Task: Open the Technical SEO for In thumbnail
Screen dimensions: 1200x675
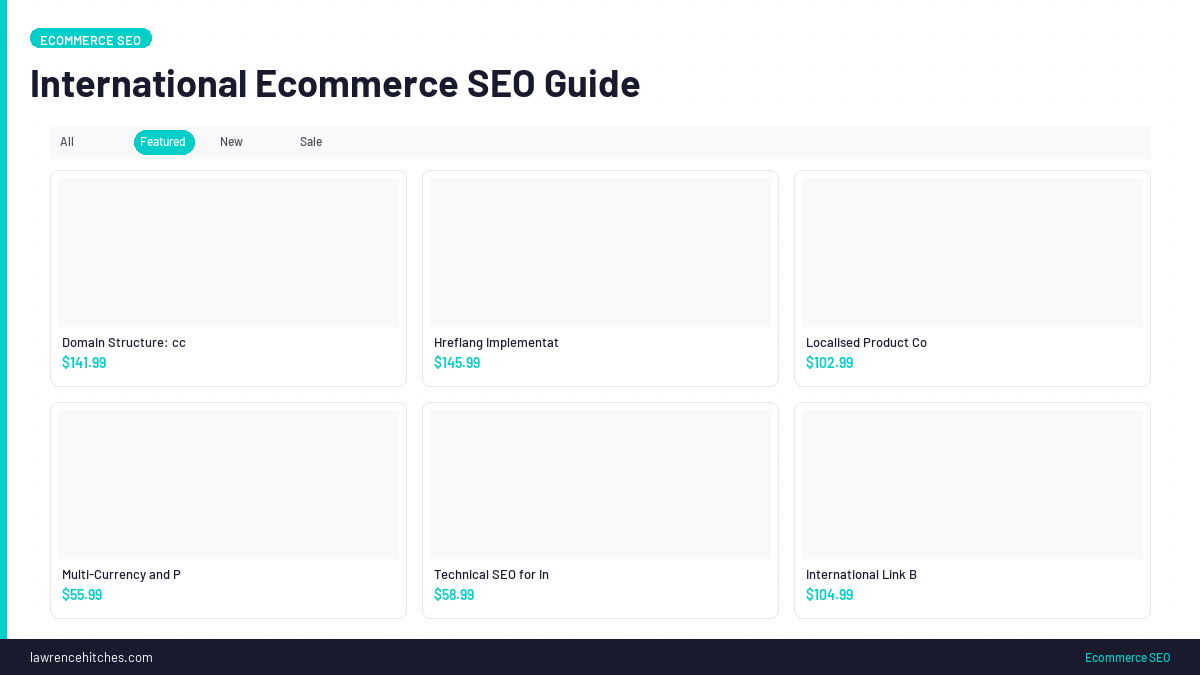Action: 600,484
